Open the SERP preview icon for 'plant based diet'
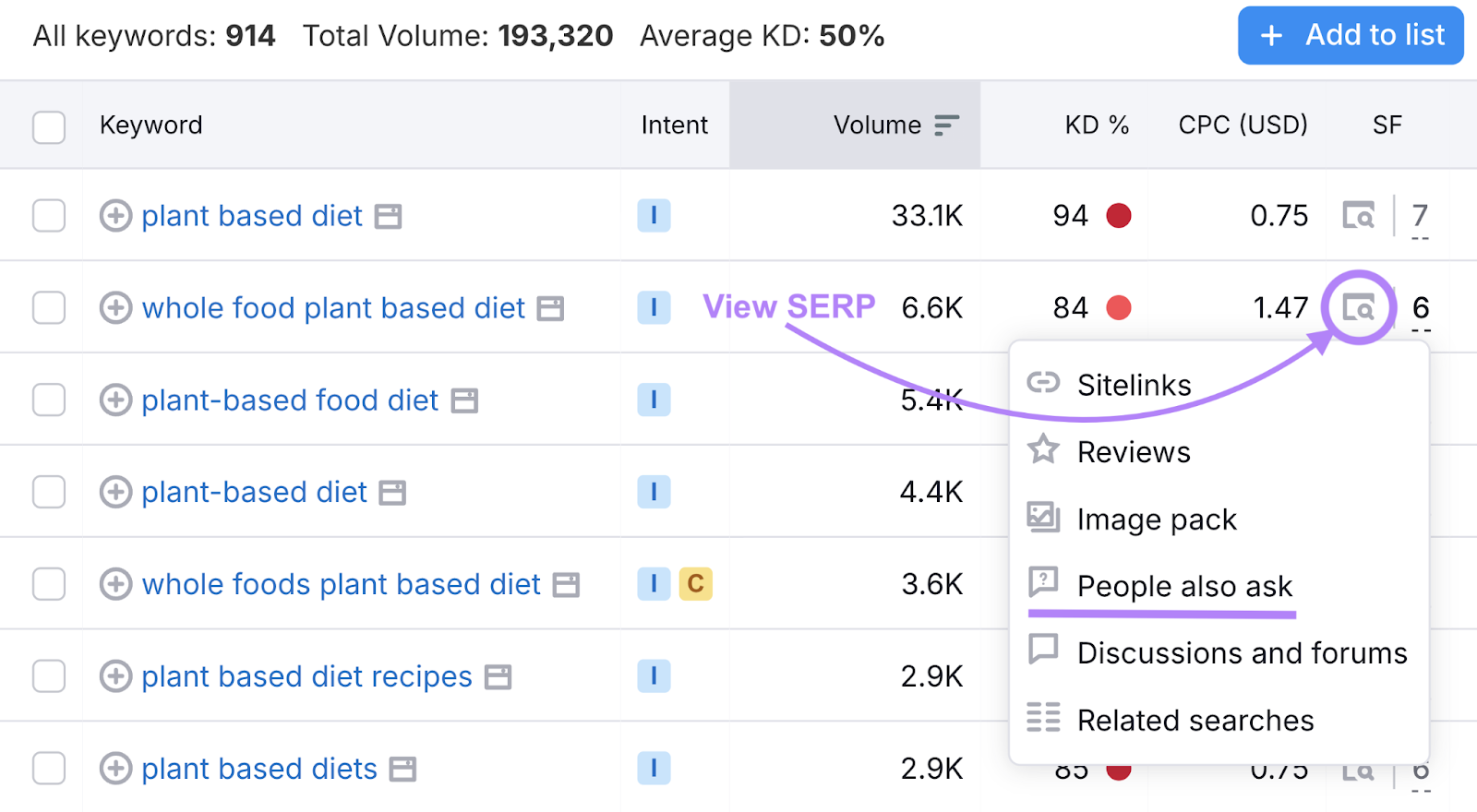The image size is (1477, 812). [x=1358, y=215]
